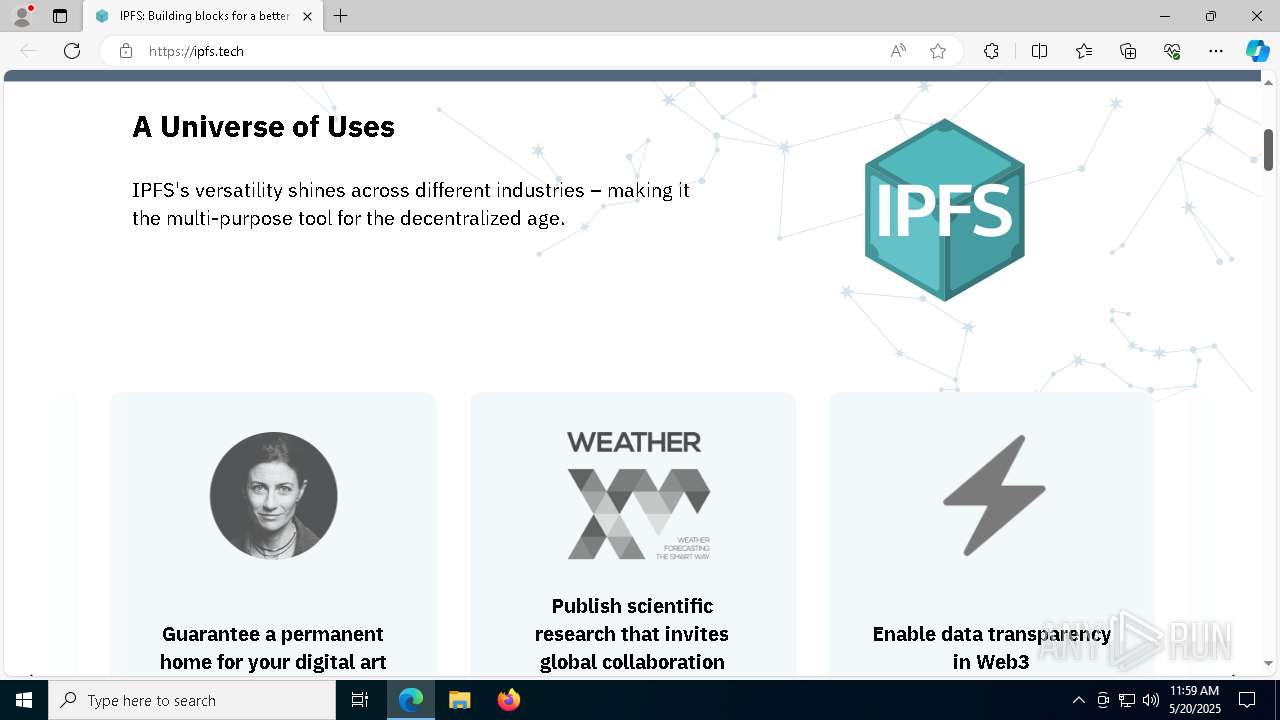Open a new browser tab
Screen dimensions: 1280x720
(341, 16)
